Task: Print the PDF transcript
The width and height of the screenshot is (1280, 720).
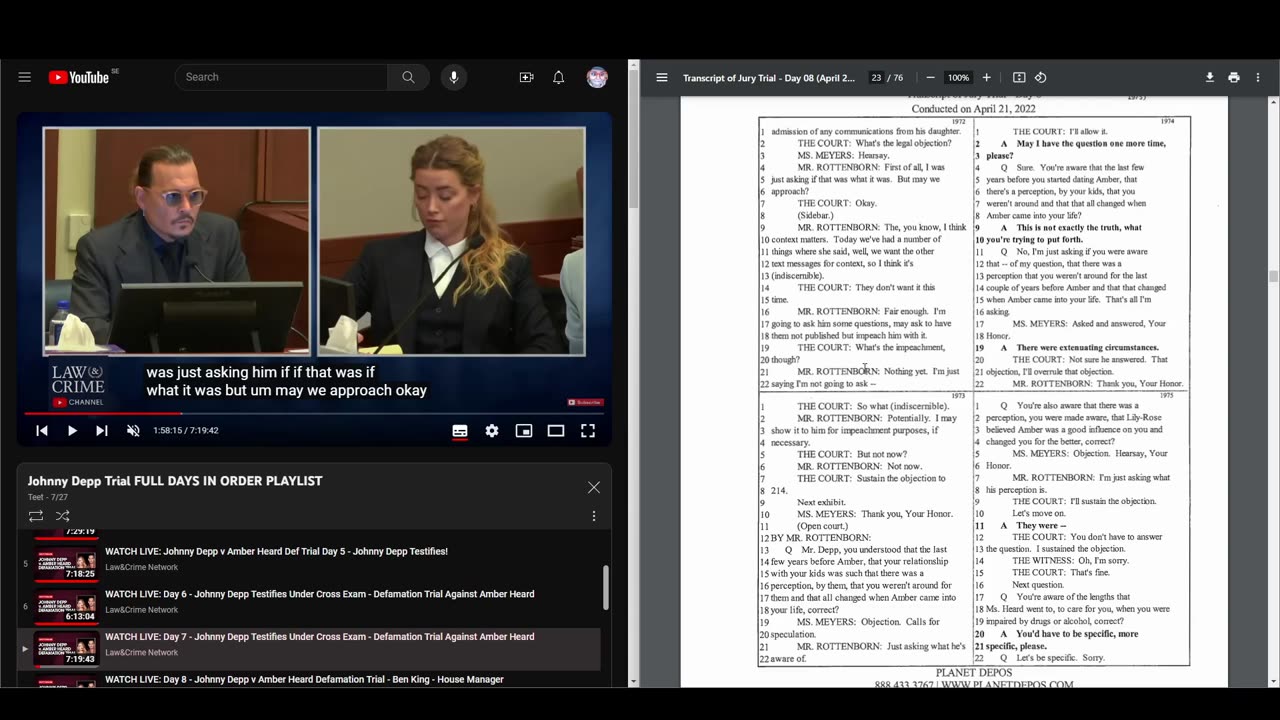Action: click(1234, 77)
